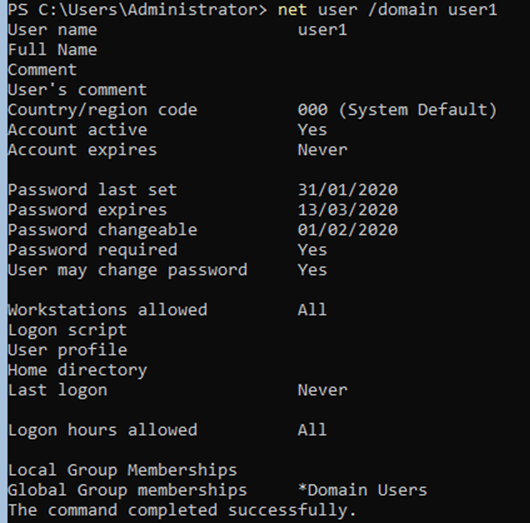Click the Password last set date 31/01/2020
The image size is (530, 523).
coord(347,190)
